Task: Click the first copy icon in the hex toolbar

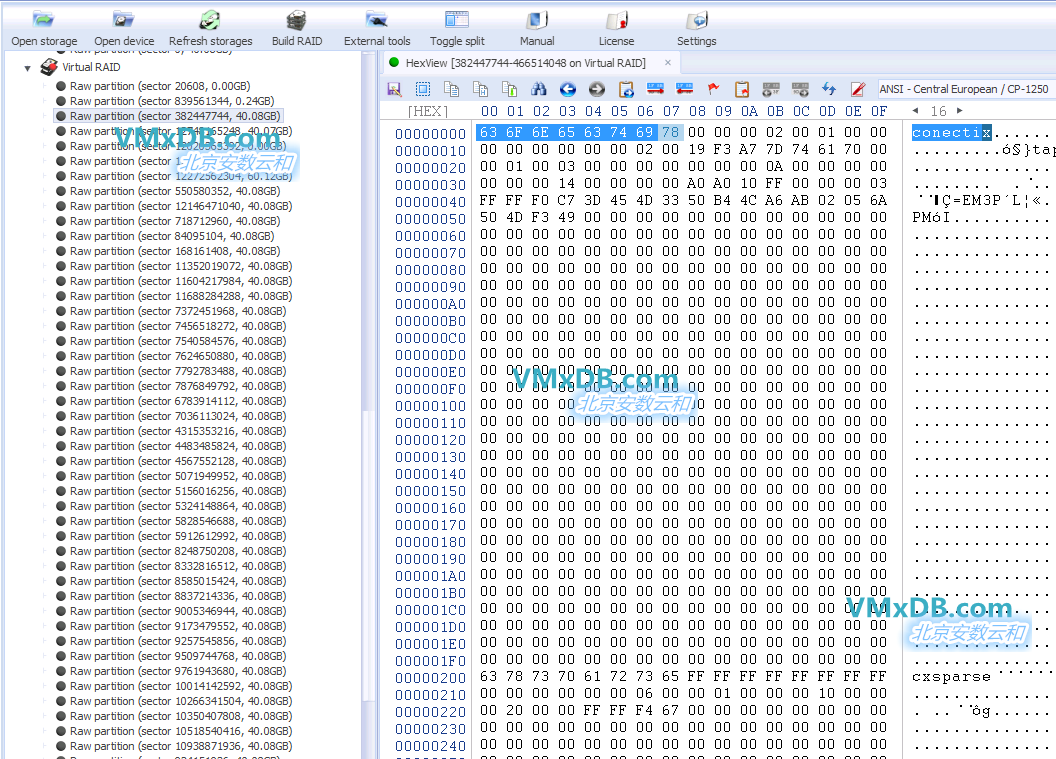Action: (x=451, y=89)
